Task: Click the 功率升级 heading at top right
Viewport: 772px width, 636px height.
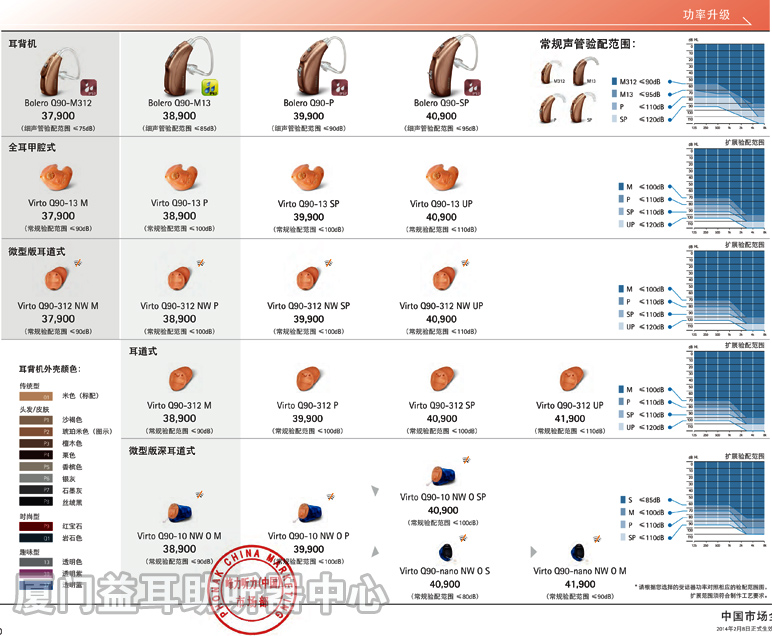Action: tap(706, 15)
